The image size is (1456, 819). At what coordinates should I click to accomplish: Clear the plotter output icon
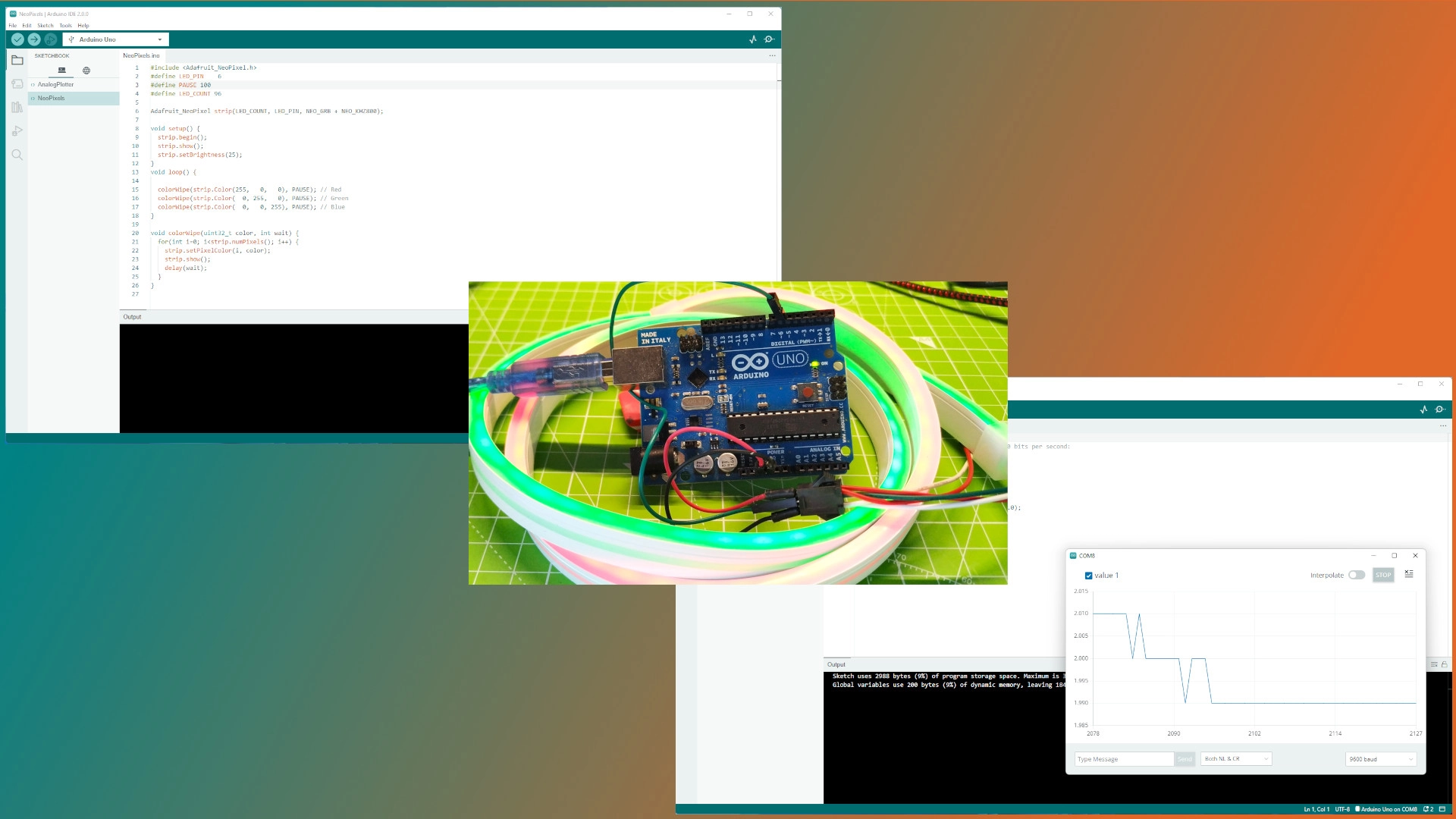point(1409,574)
